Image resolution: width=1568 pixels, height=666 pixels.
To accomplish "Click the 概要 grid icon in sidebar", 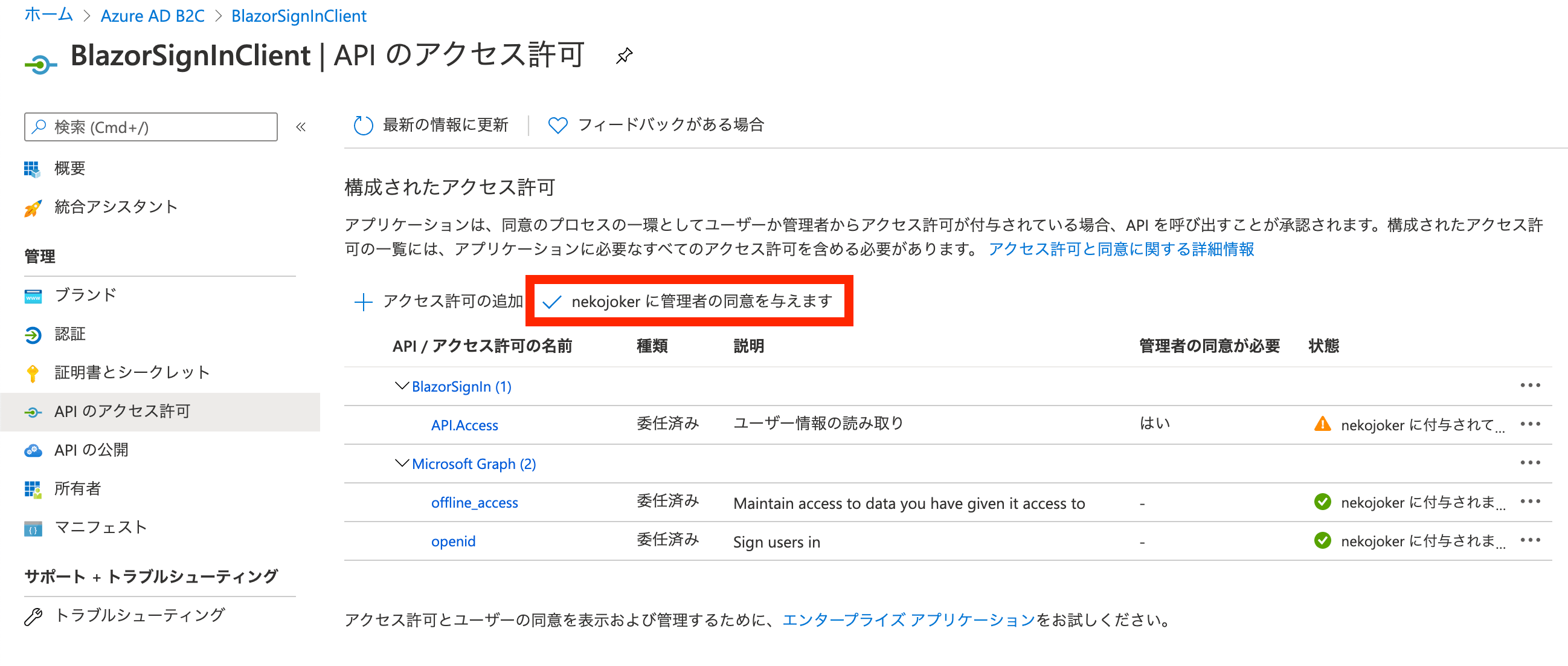I will click(x=32, y=169).
